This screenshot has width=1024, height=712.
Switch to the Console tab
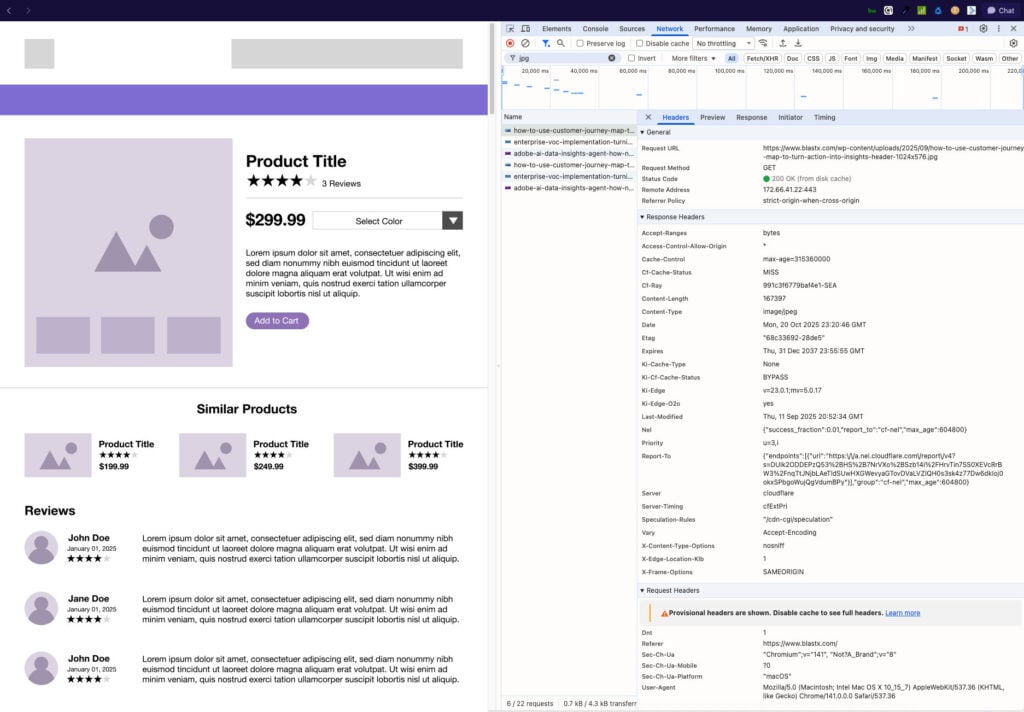click(x=595, y=29)
